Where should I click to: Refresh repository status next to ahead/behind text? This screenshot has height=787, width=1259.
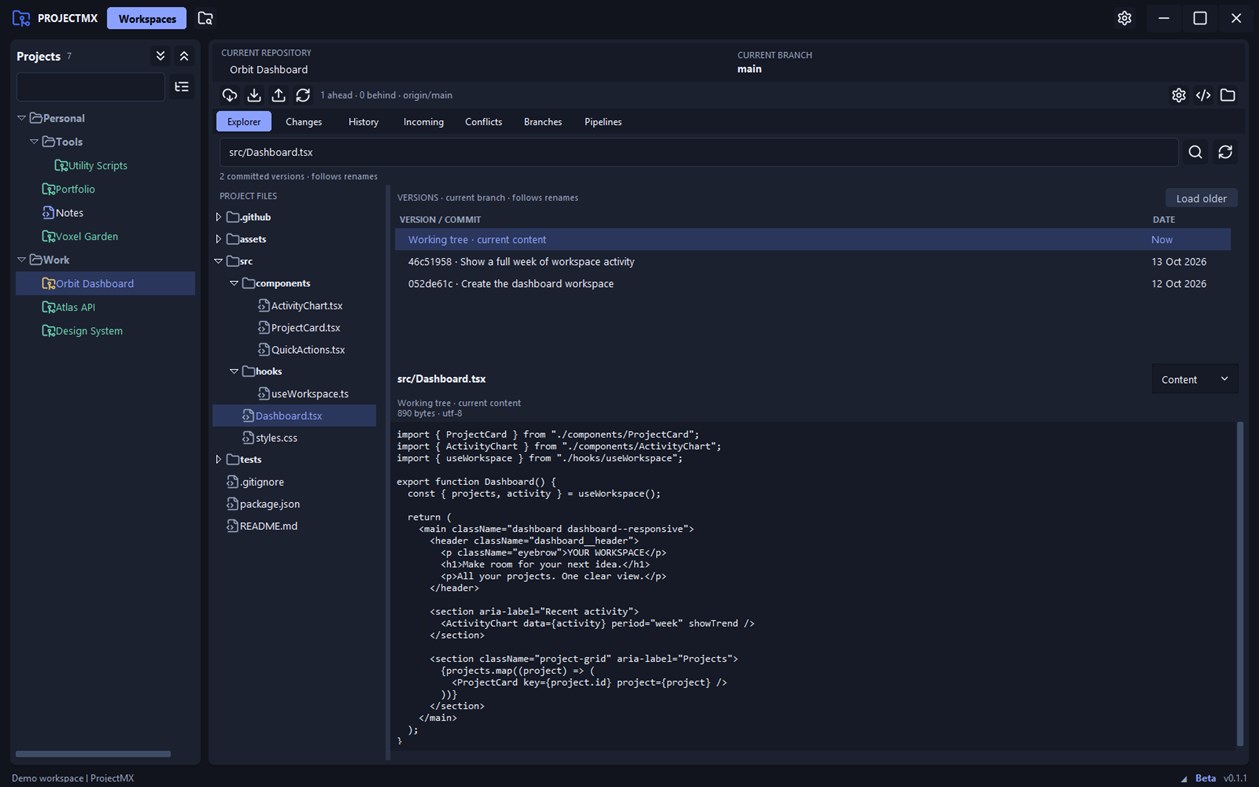pos(303,95)
